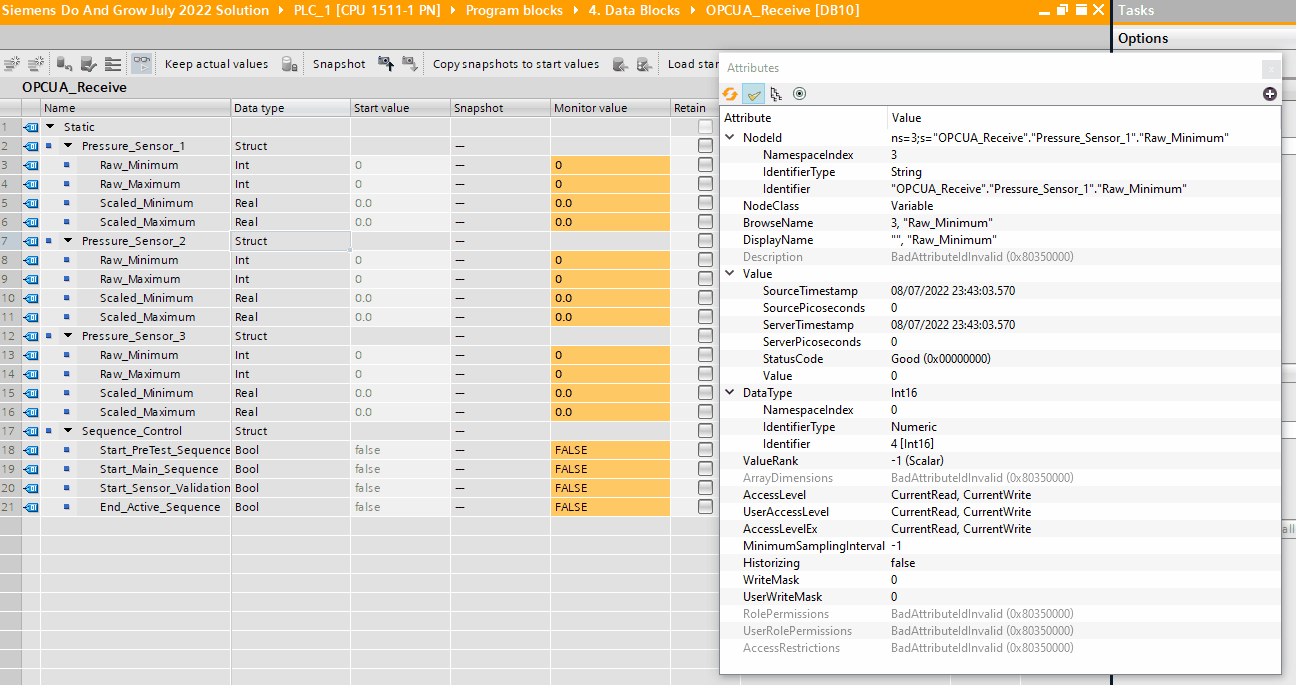Open the Options tab in Tasks pane
This screenshot has width=1296, height=685.
coord(1143,38)
